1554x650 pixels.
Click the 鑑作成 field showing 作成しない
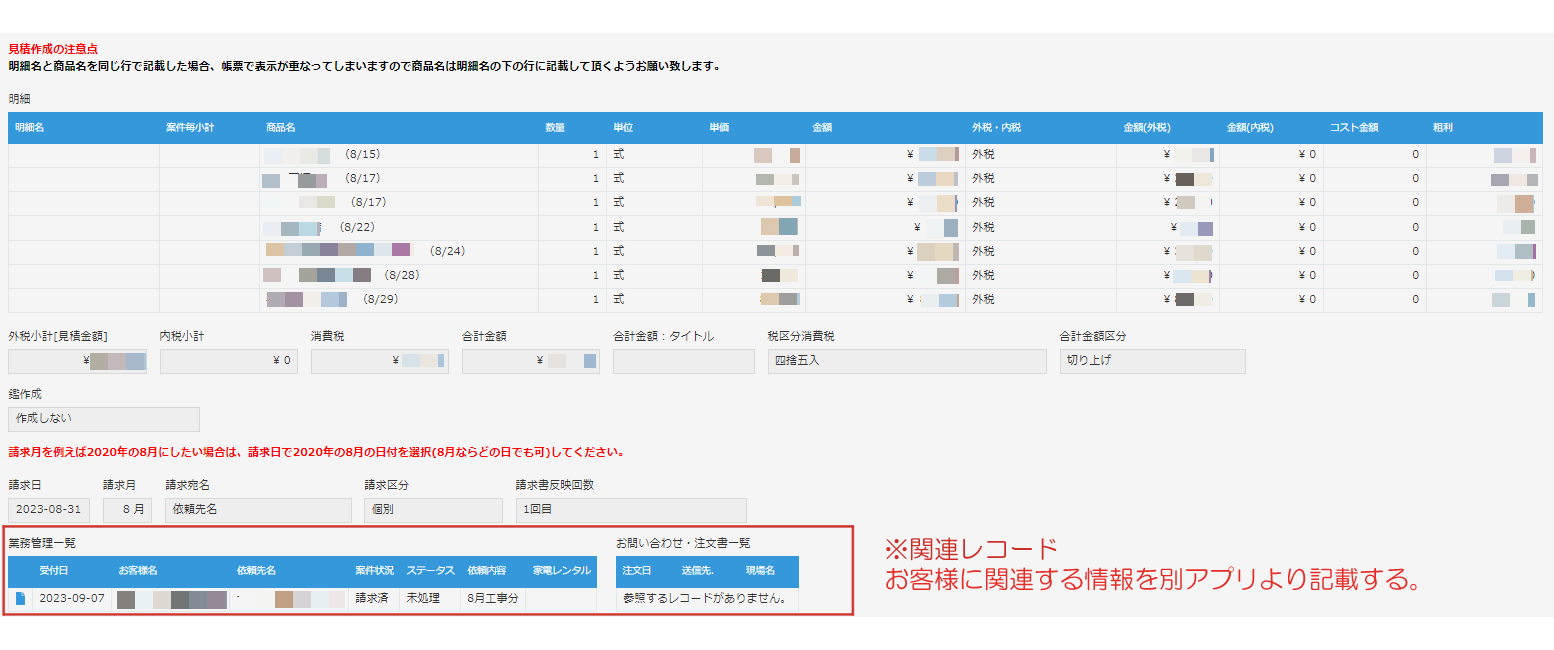tap(104, 419)
